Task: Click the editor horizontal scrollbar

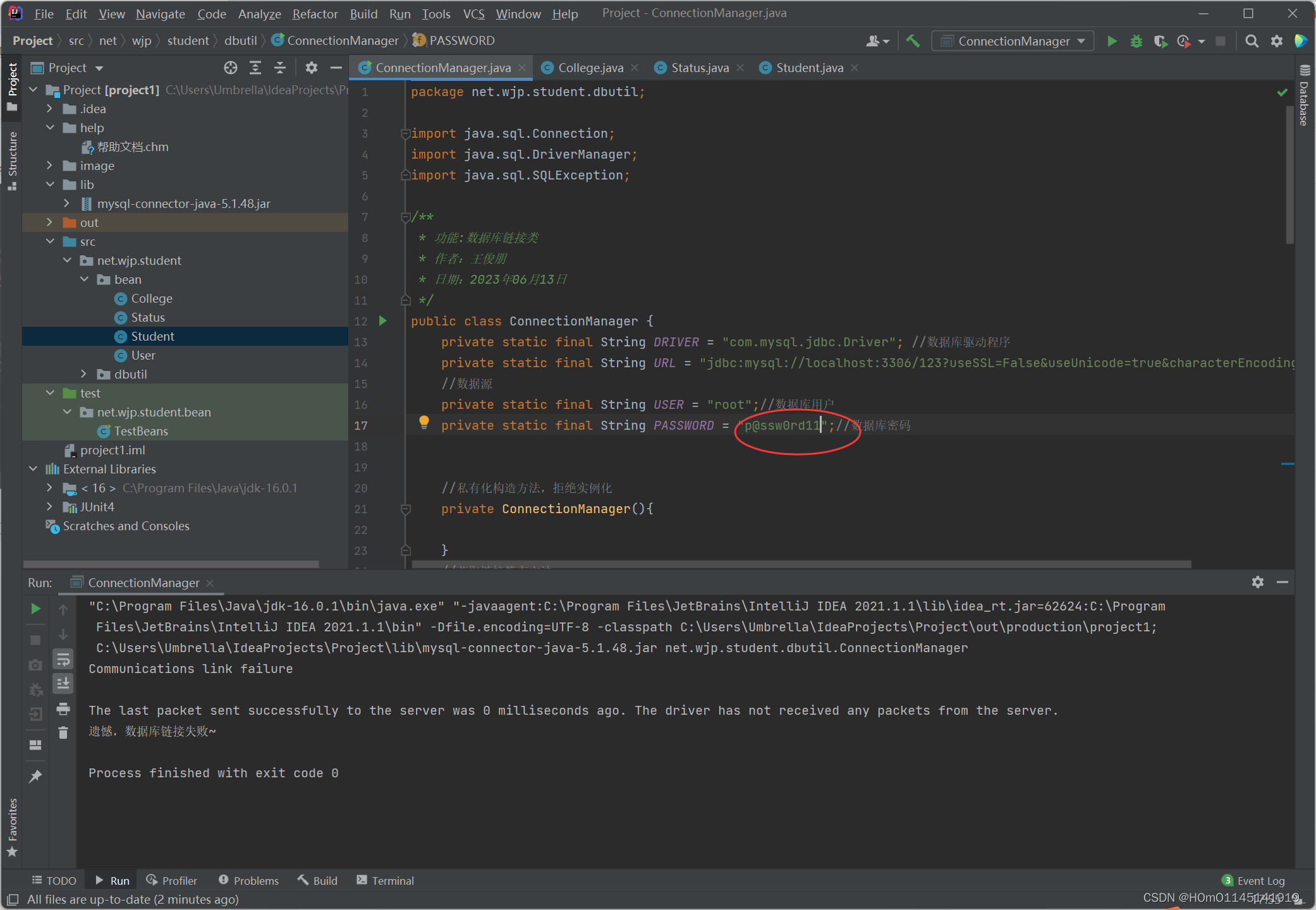Action: (x=800, y=564)
